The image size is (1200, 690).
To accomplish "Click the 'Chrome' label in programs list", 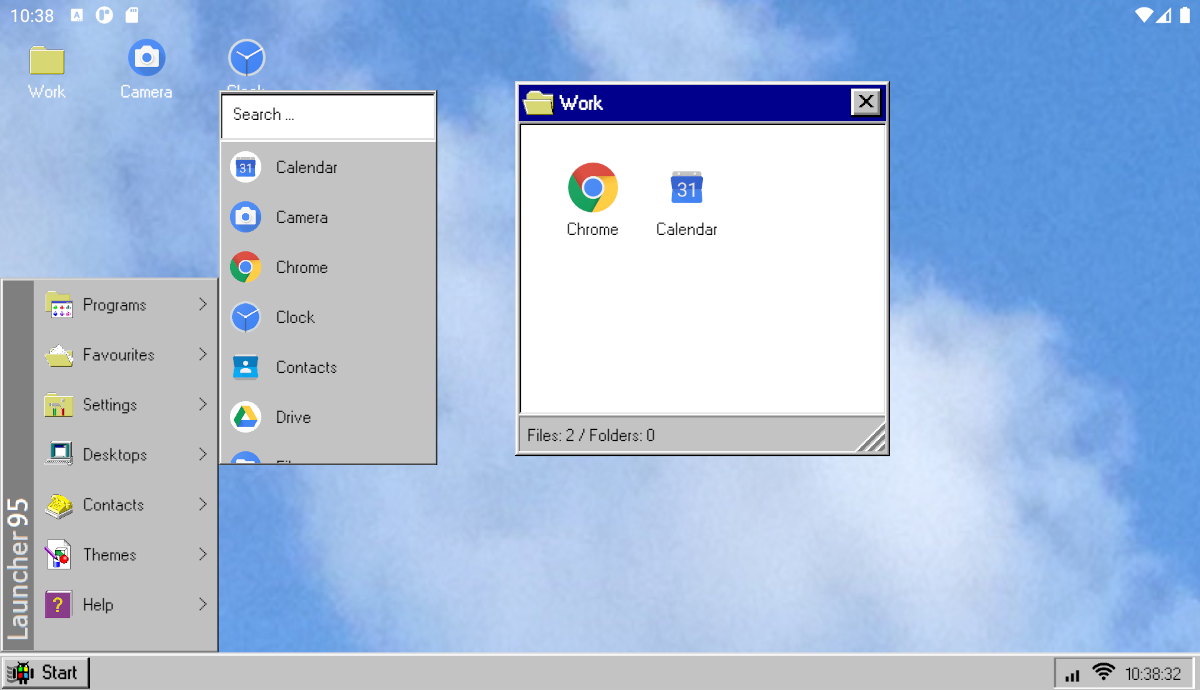I will pos(302,267).
